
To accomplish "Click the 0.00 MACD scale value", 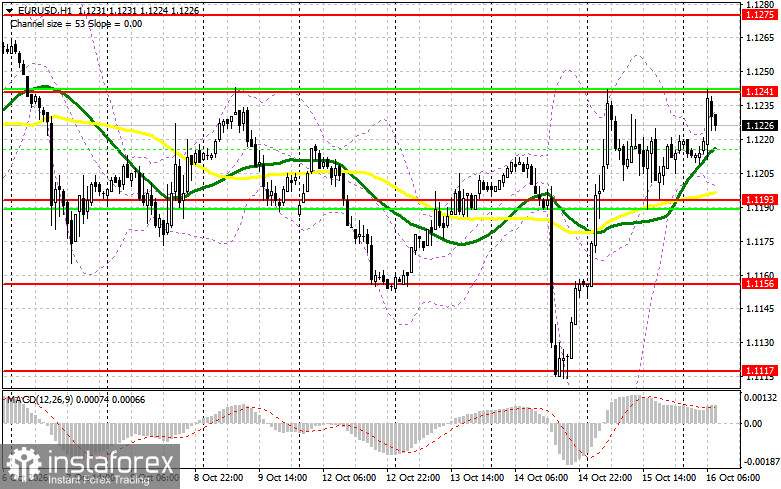I will pyautogui.click(x=753, y=424).
